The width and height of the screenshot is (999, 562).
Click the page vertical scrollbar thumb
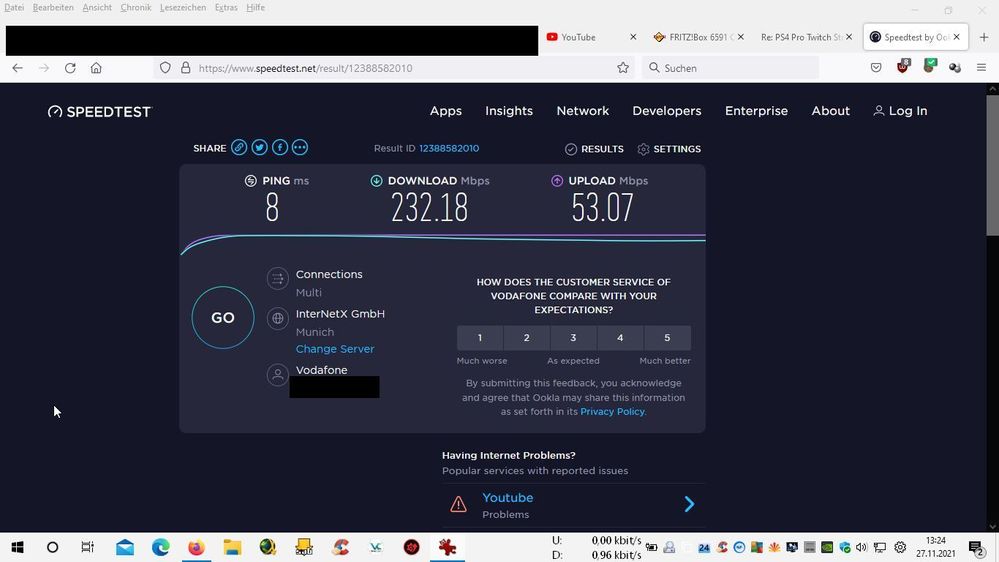993,166
